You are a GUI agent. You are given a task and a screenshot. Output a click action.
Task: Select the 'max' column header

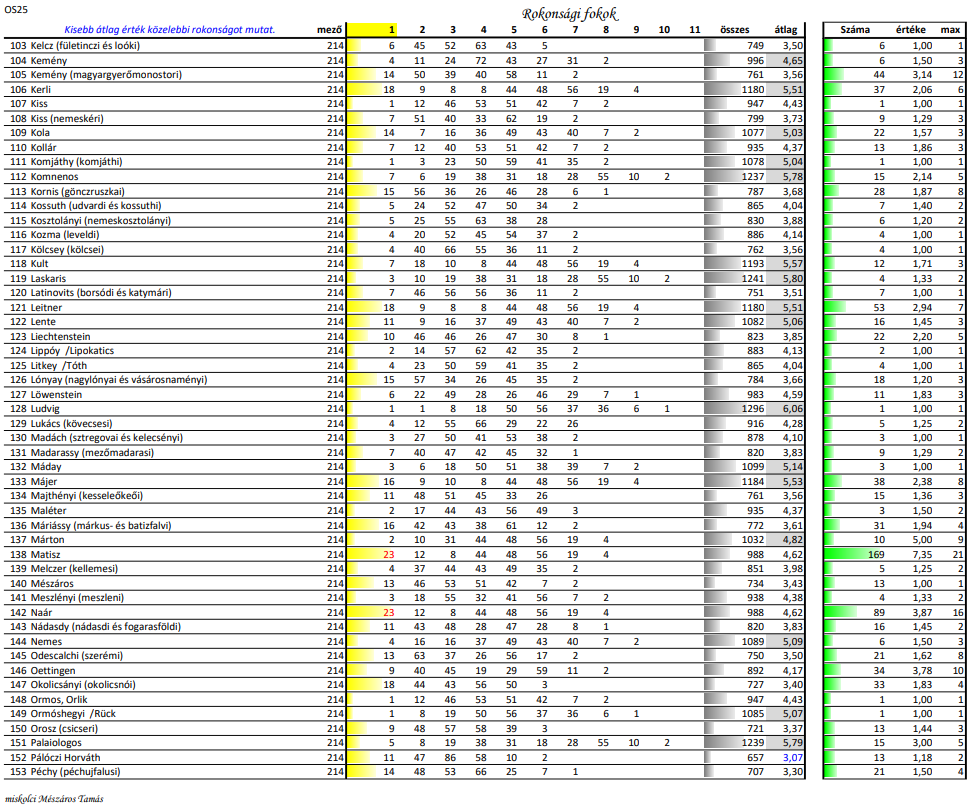tap(953, 30)
